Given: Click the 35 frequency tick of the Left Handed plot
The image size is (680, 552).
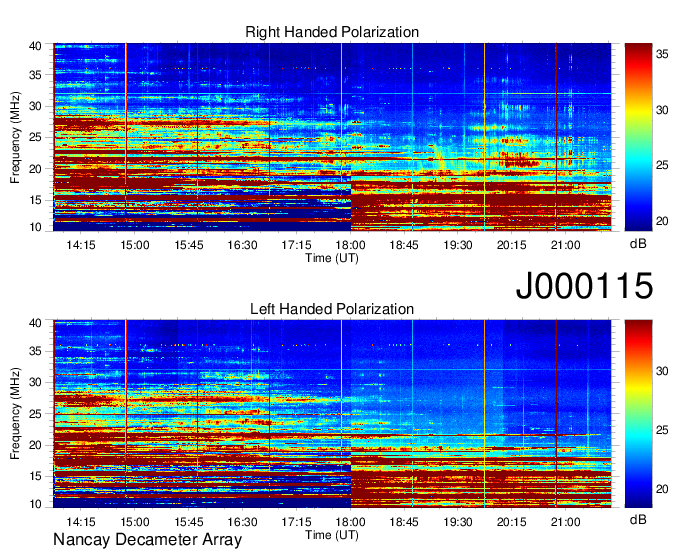Looking at the screenshot, I should pyautogui.click(x=35, y=351).
